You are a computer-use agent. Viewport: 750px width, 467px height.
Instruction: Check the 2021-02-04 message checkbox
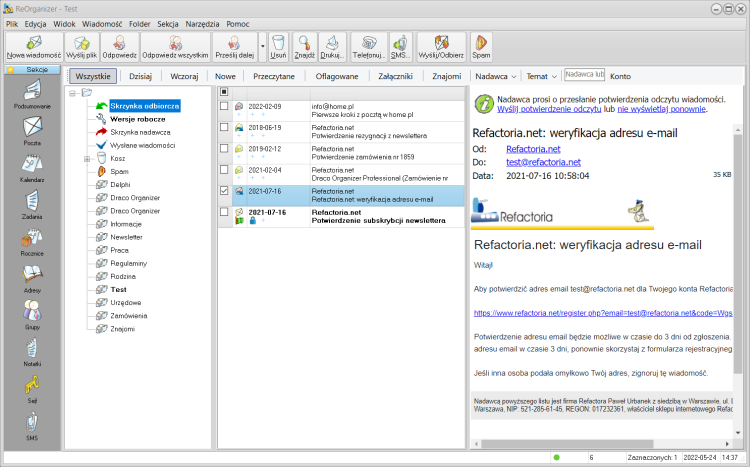(224, 169)
